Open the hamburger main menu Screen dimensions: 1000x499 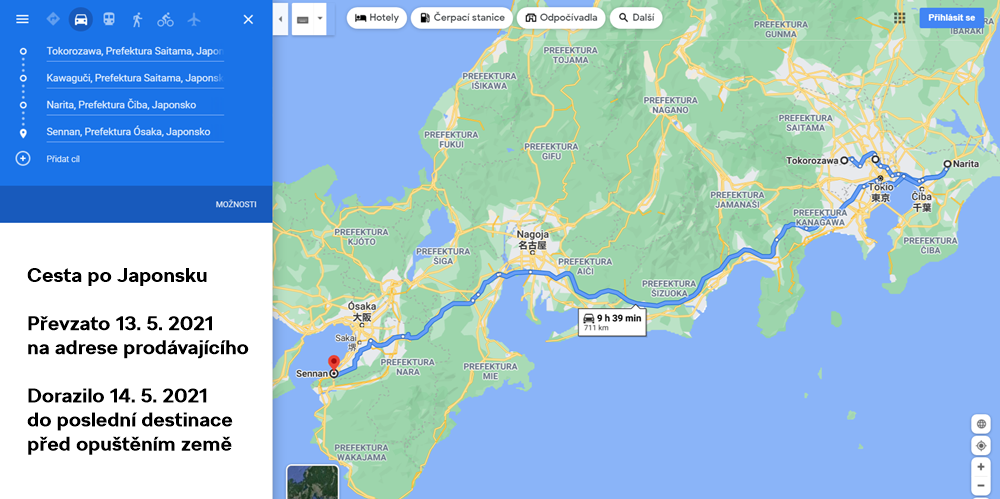point(22,19)
